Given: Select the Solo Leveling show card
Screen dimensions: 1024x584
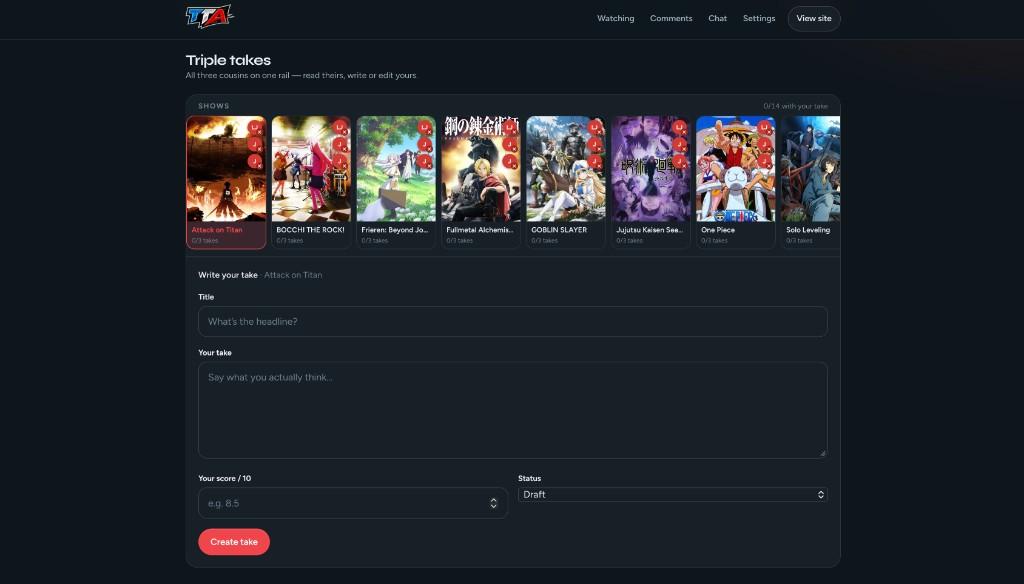Looking at the screenshot, I should click(810, 182).
